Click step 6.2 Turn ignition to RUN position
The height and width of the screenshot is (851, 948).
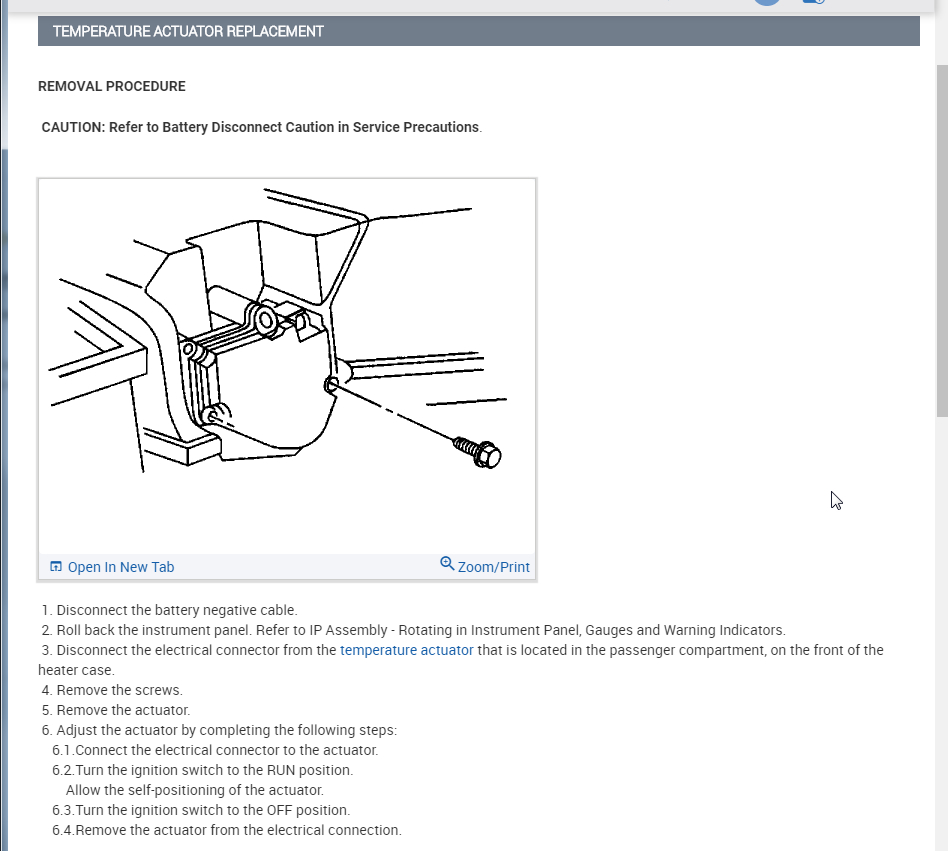pos(203,769)
